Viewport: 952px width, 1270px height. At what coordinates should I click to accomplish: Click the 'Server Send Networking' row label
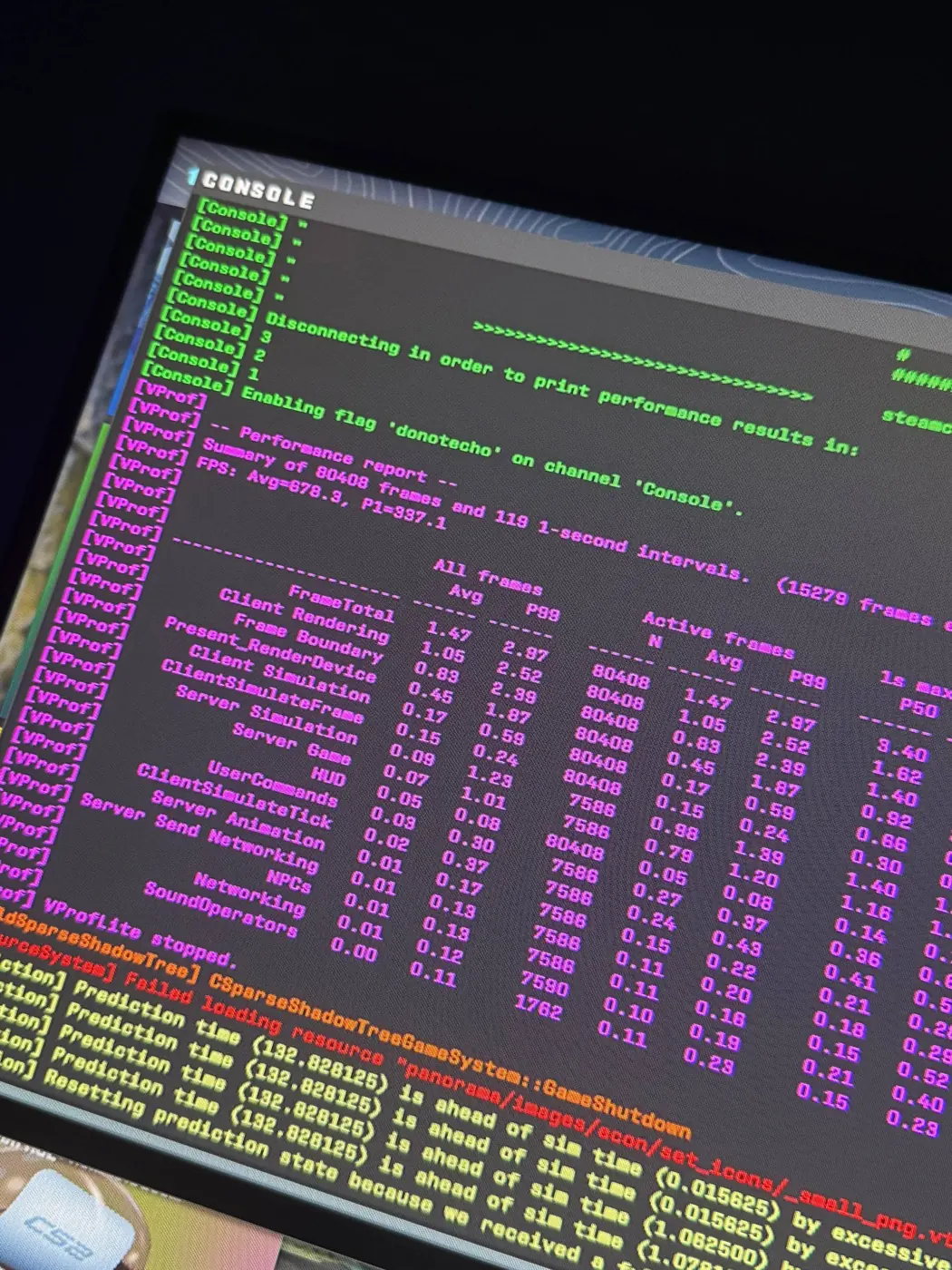pos(199,832)
